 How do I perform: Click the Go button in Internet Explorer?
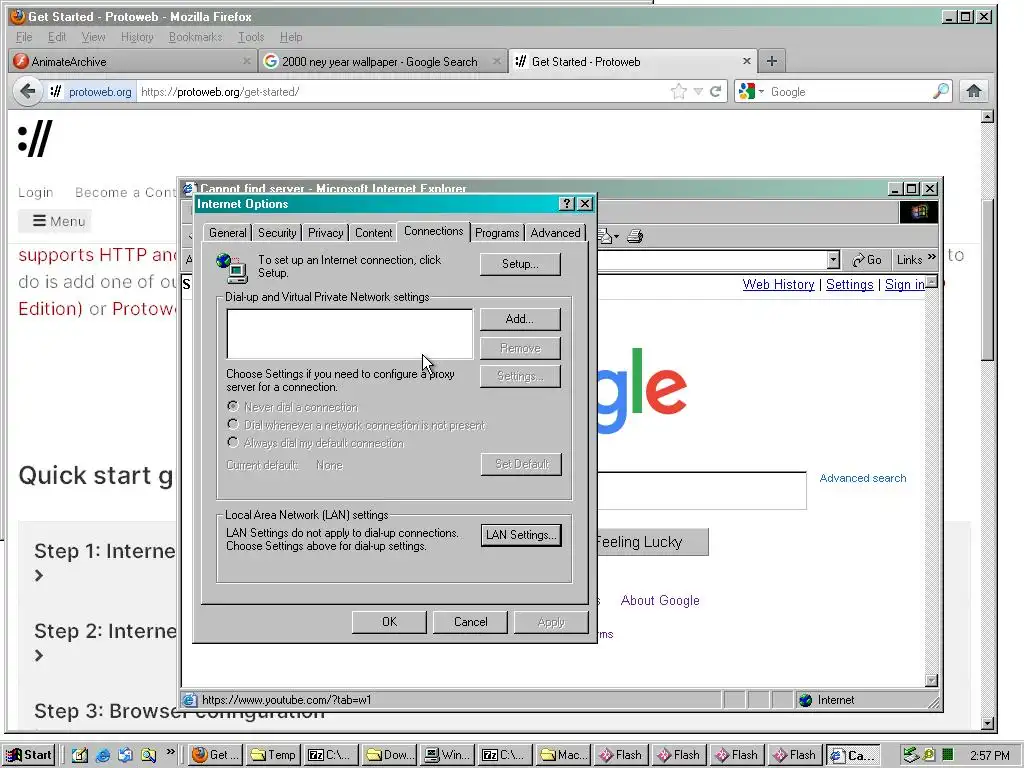[867, 260]
